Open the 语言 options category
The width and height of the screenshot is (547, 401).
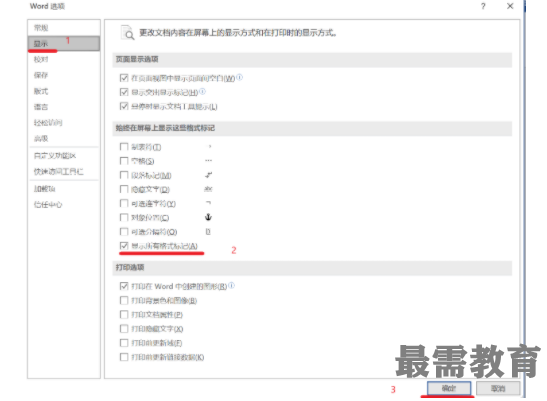[x=64, y=107]
